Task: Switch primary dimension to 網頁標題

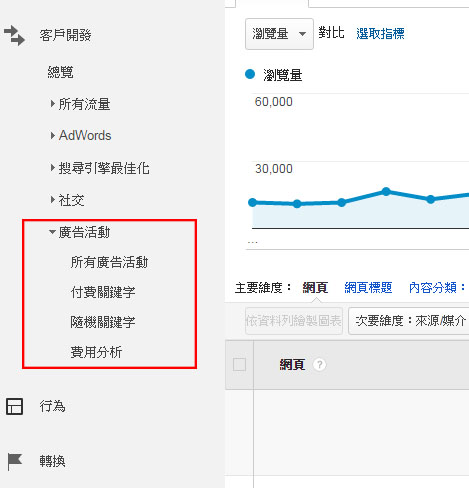Action: (368, 287)
